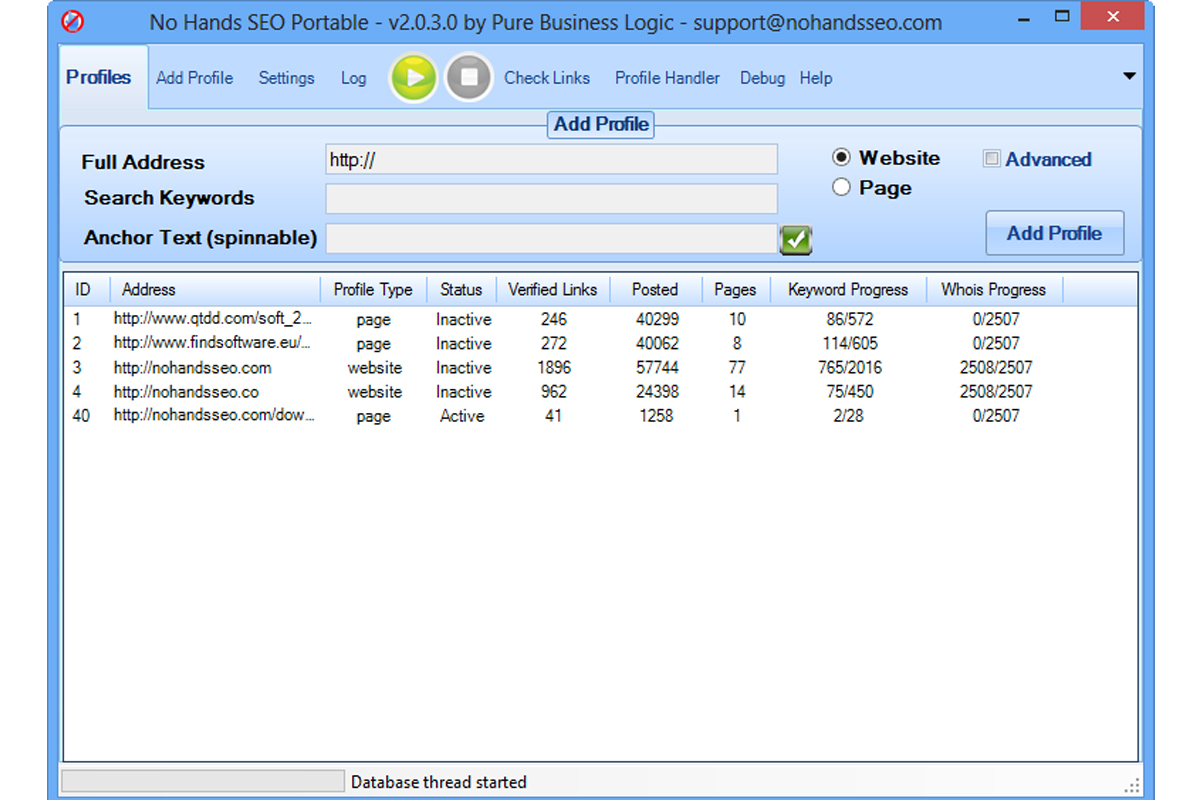Viewport: 1200px width, 800px height.
Task: Click the Verified Links value 1896
Action: 554,368
